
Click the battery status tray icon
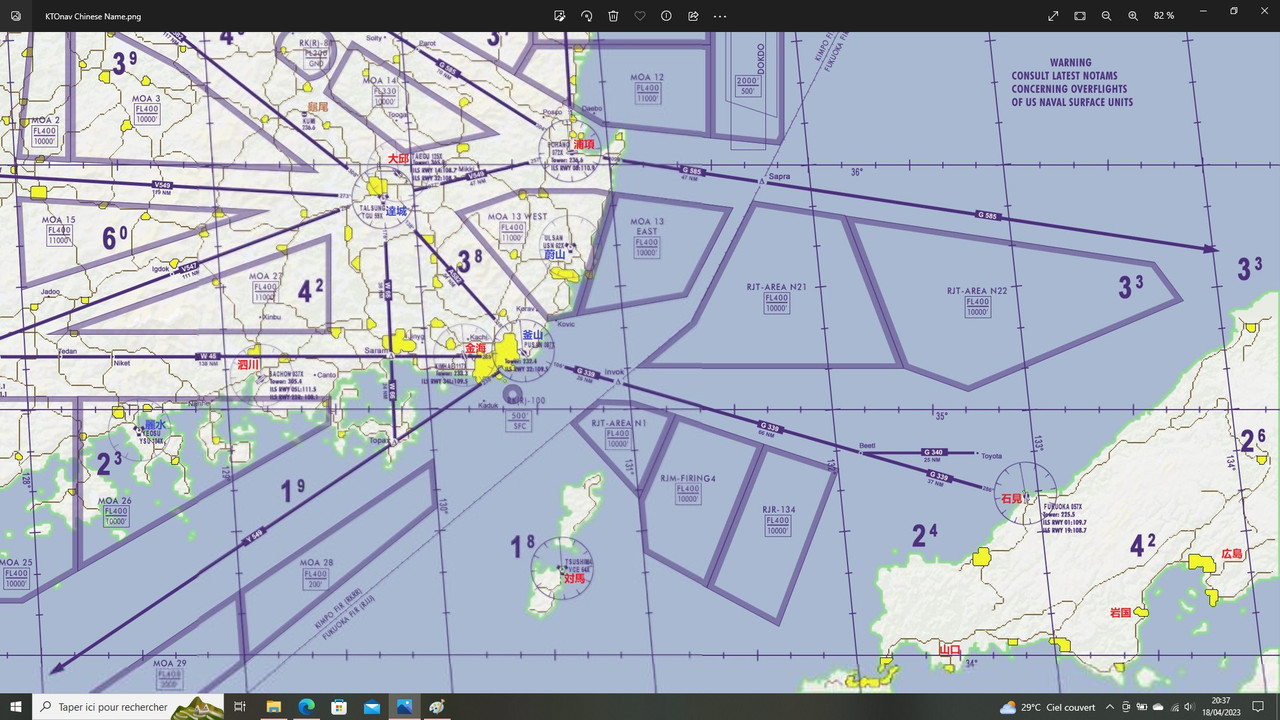tap(1141, 707)
